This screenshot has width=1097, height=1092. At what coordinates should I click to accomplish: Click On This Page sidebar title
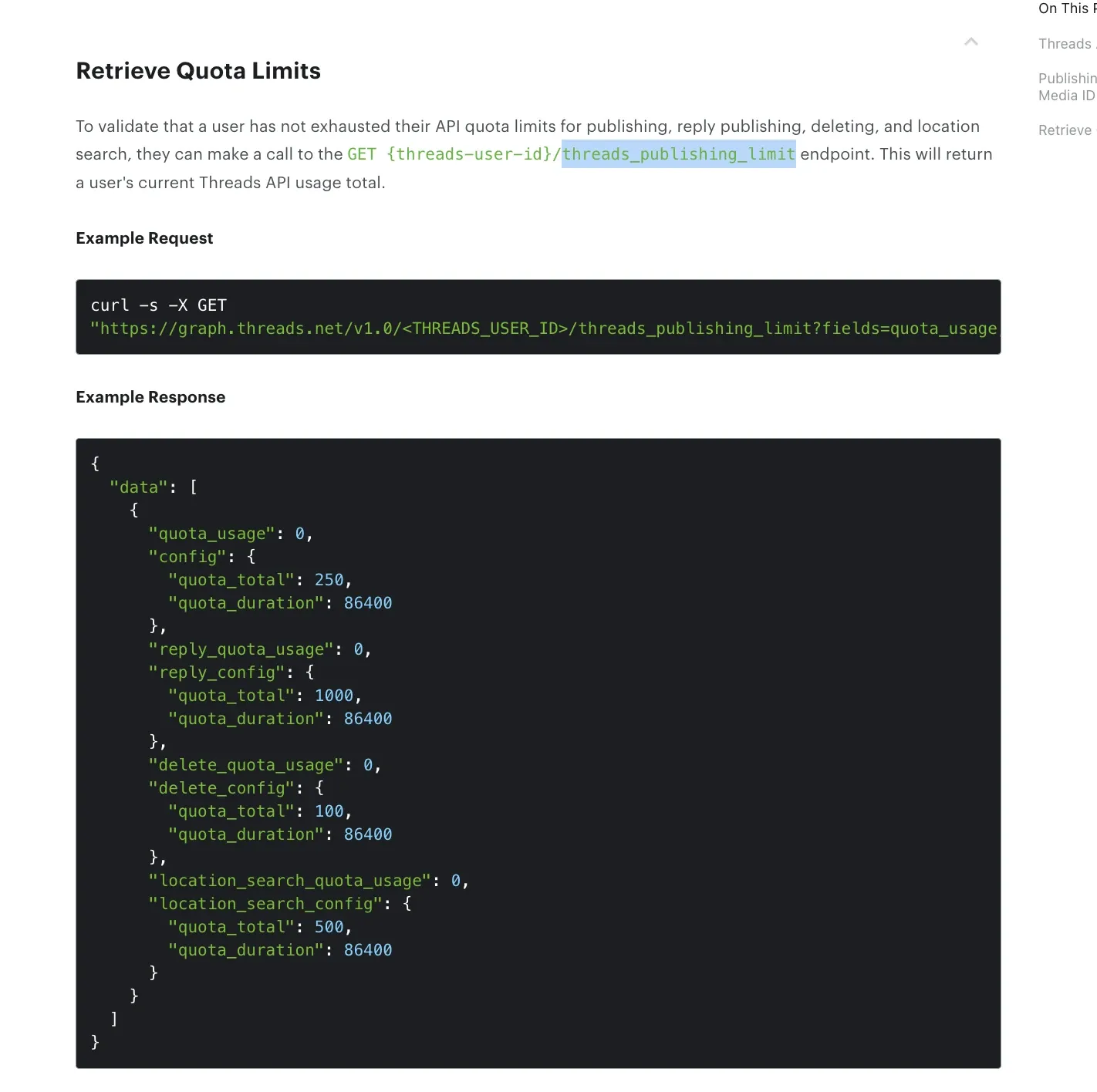[x=1067, y=8]
